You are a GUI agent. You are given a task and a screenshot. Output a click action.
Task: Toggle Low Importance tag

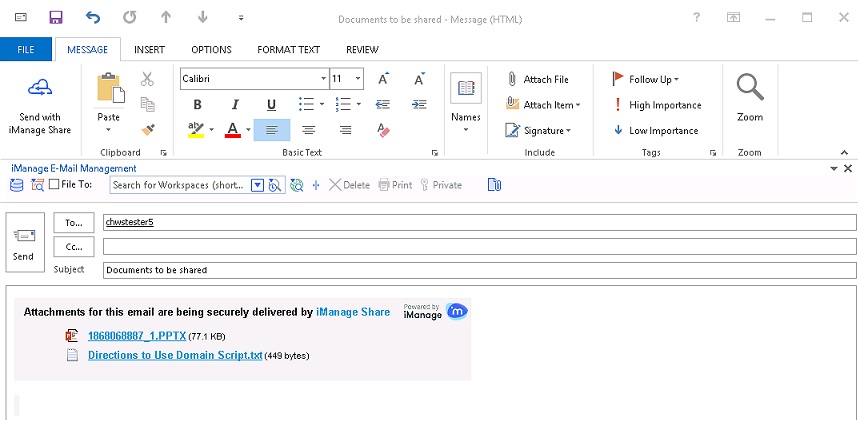tap(656, 130)
